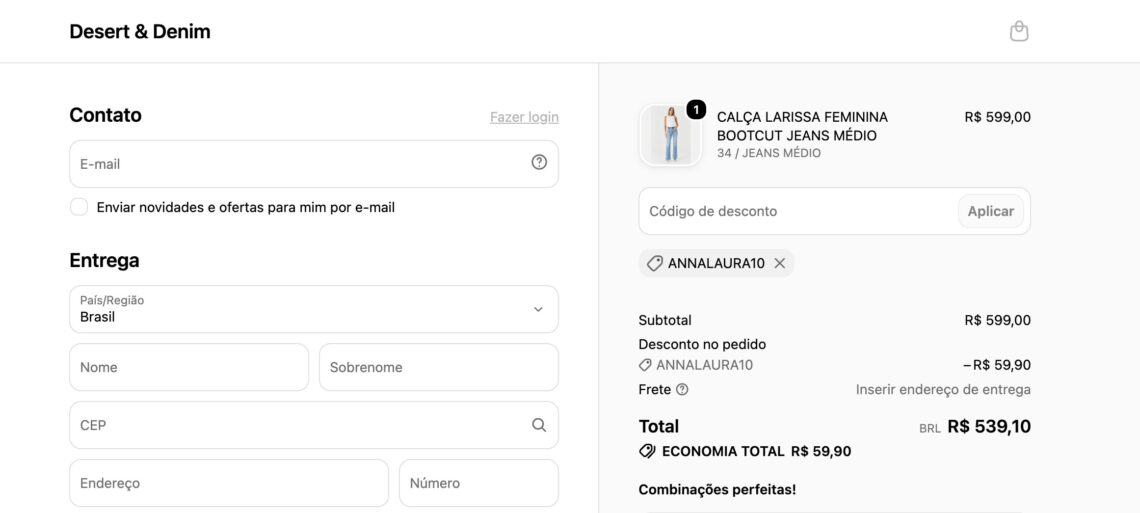Open the jeans product thumbnail
The image size is (1140, 513).
(x=670, y=135)
